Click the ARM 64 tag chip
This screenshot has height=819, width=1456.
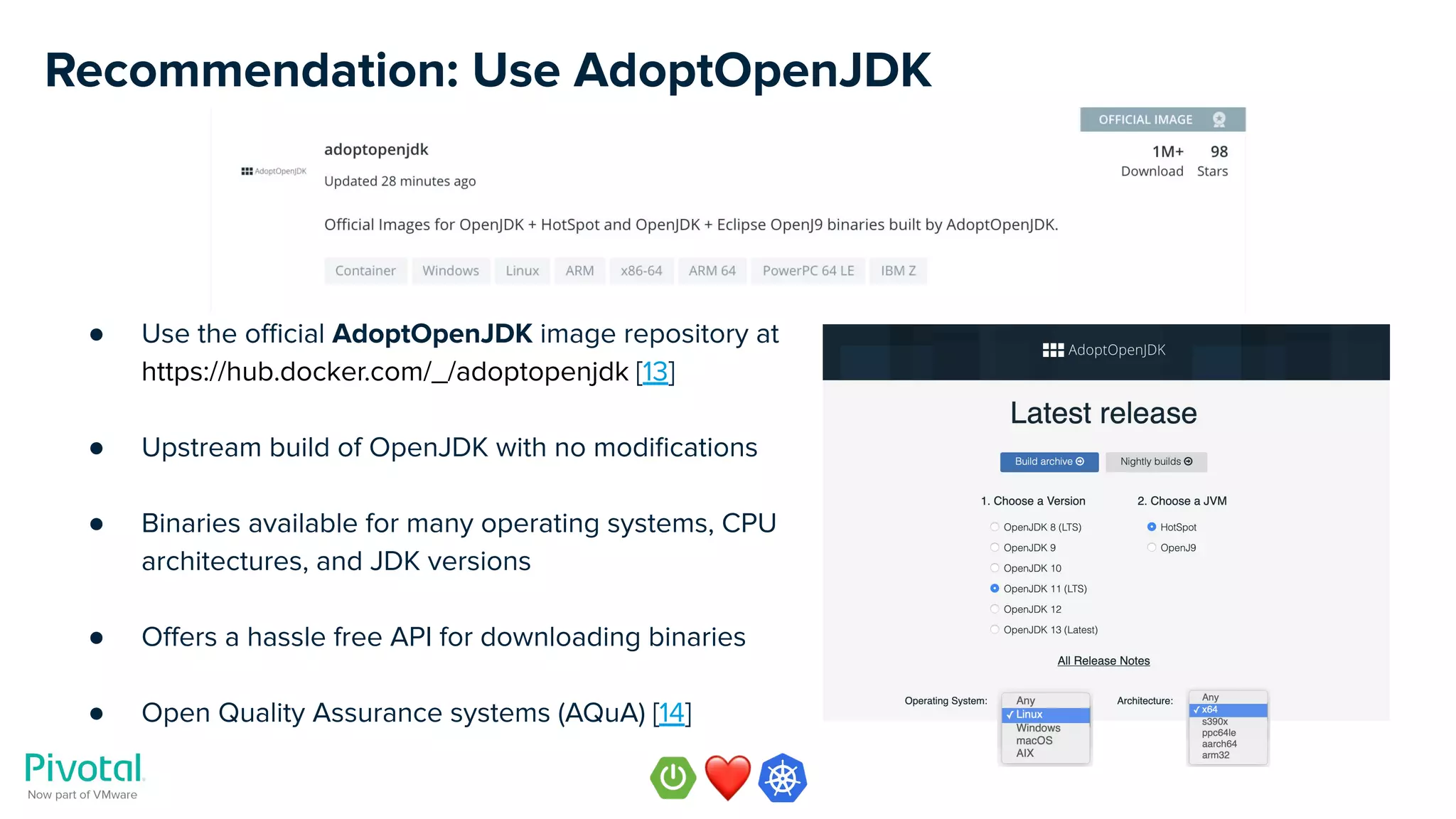712,271
